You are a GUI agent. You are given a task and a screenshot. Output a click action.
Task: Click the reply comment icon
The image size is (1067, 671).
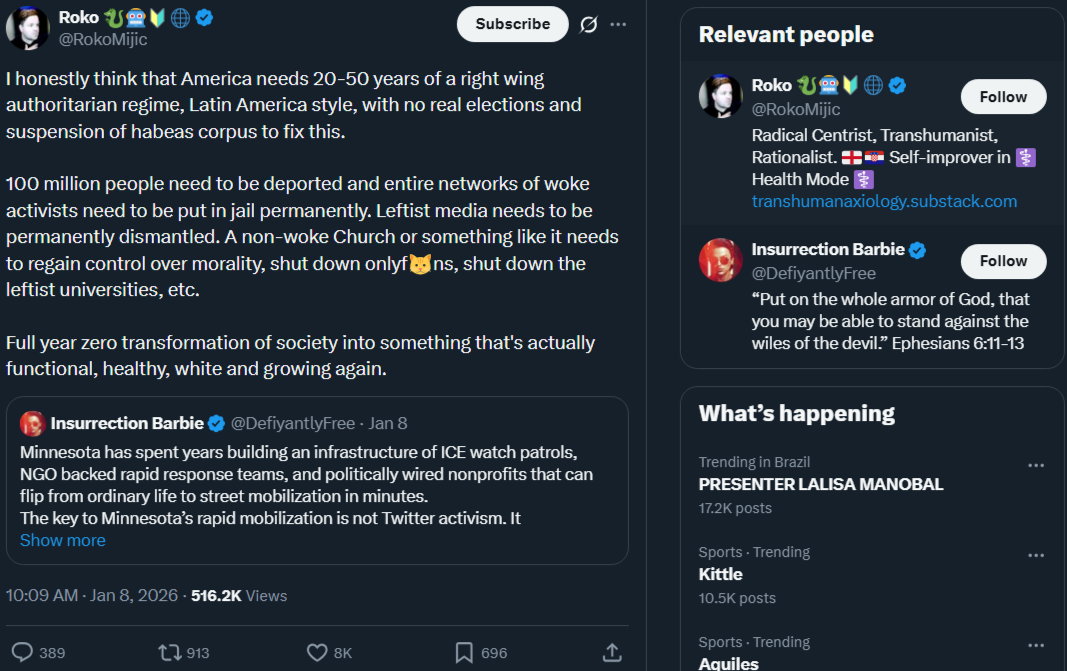point(22,653)
